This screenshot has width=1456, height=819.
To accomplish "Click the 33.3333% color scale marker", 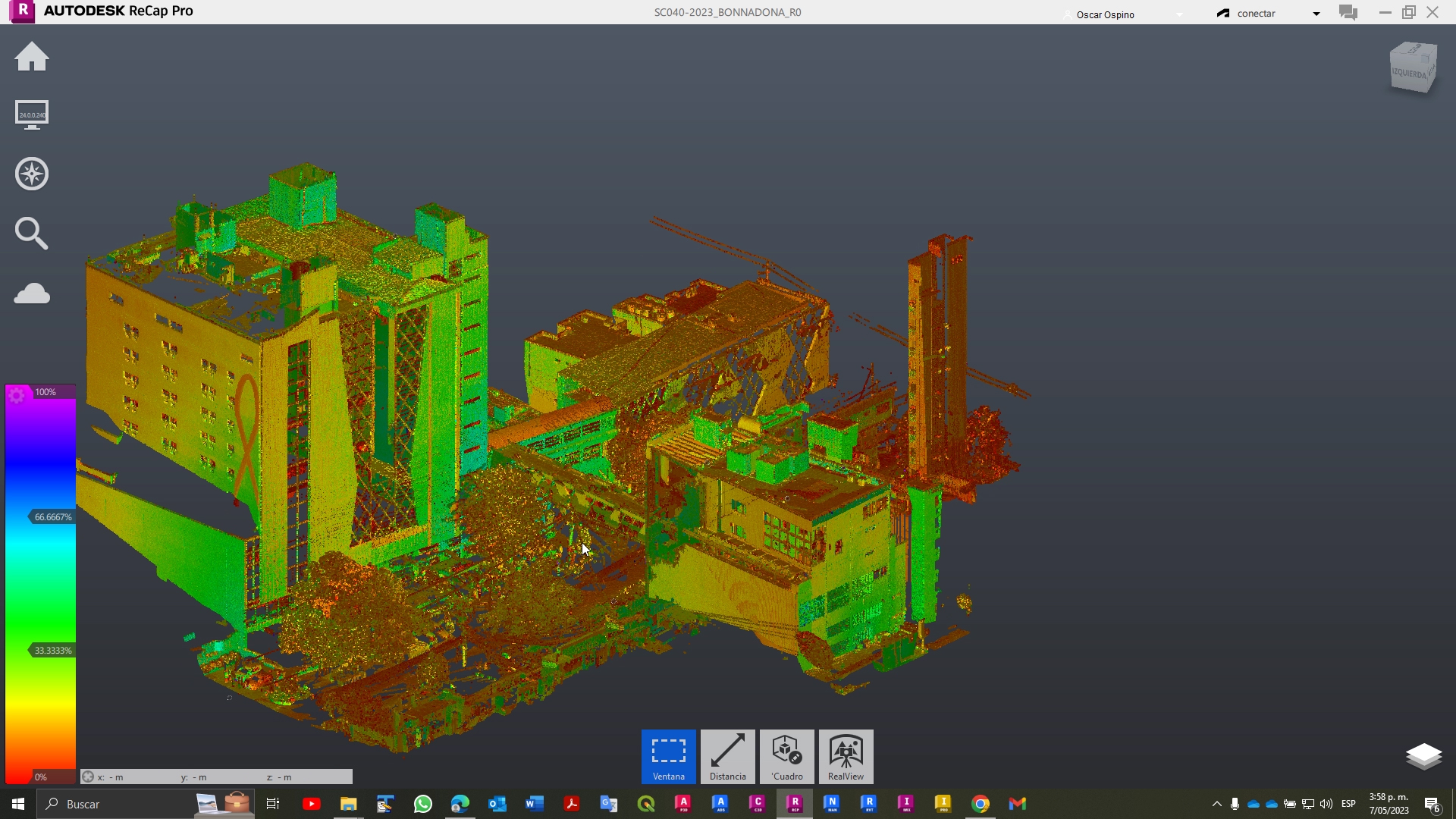I will (x=52, y=651).
